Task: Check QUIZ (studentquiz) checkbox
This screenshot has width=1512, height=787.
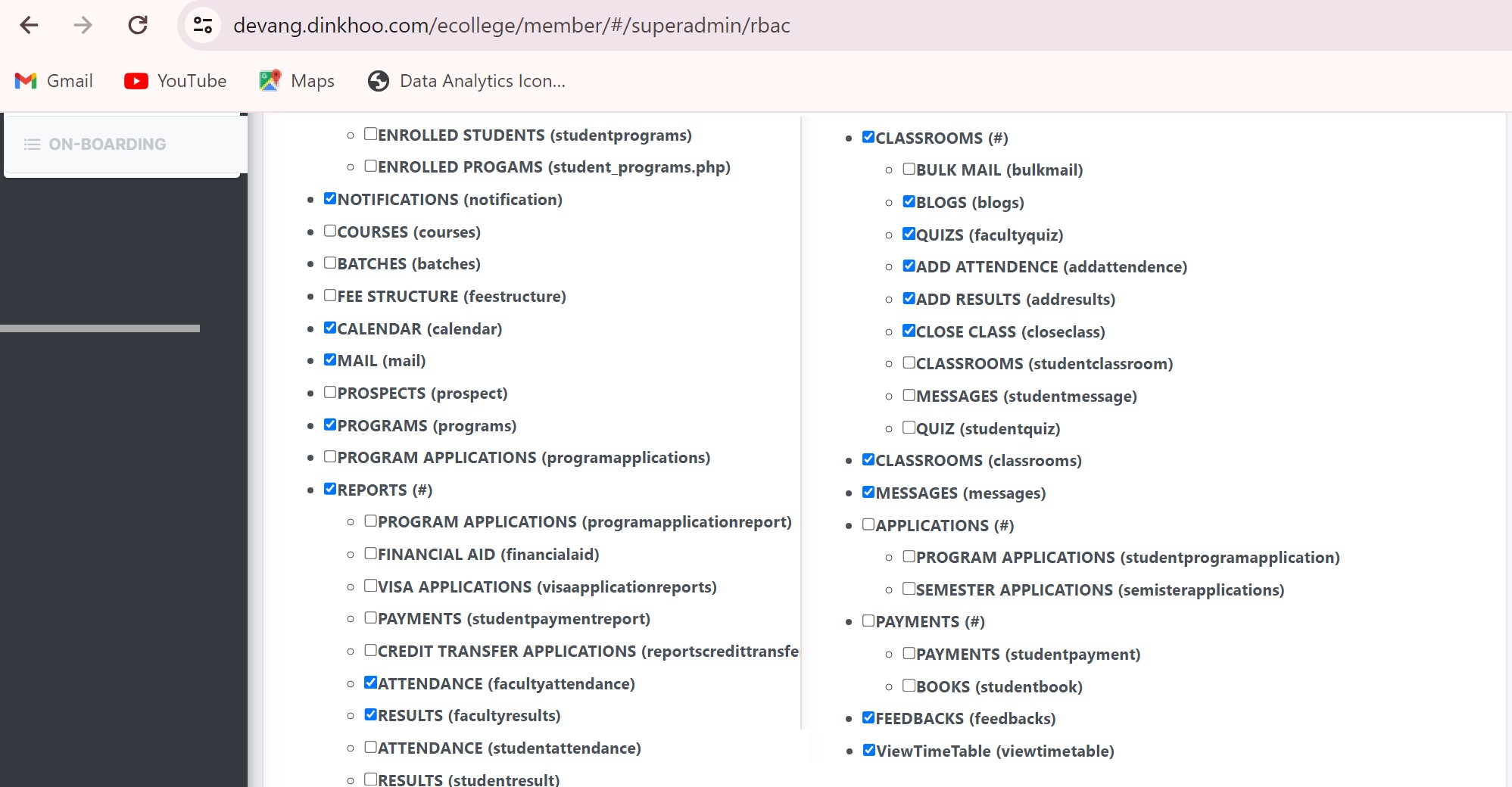Action: [x=909, y=428]
